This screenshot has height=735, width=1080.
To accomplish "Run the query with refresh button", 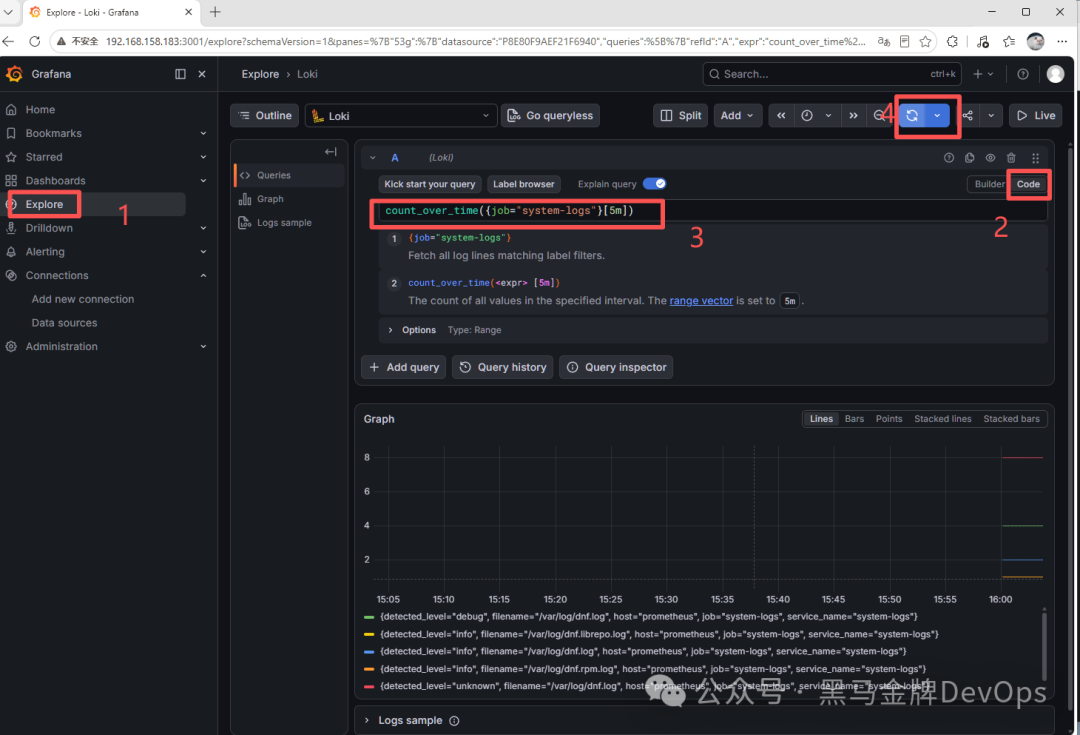I will tap(912, 116).
